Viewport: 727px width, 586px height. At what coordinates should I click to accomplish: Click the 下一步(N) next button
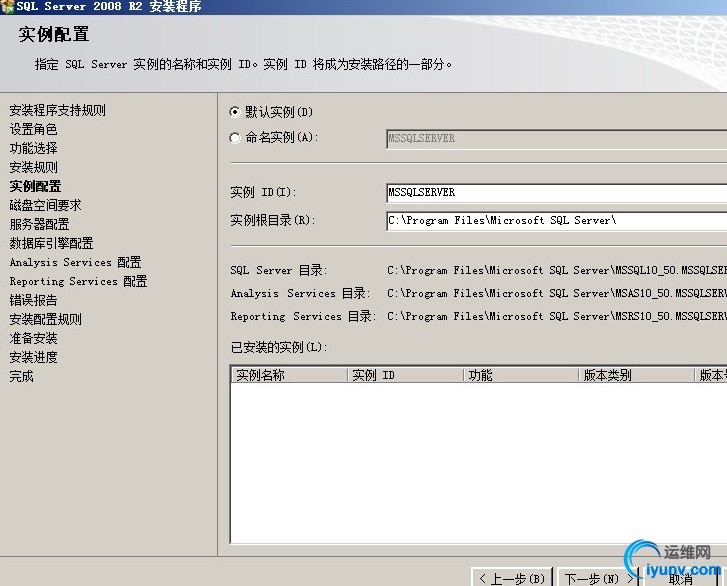(x=598, y=578)
